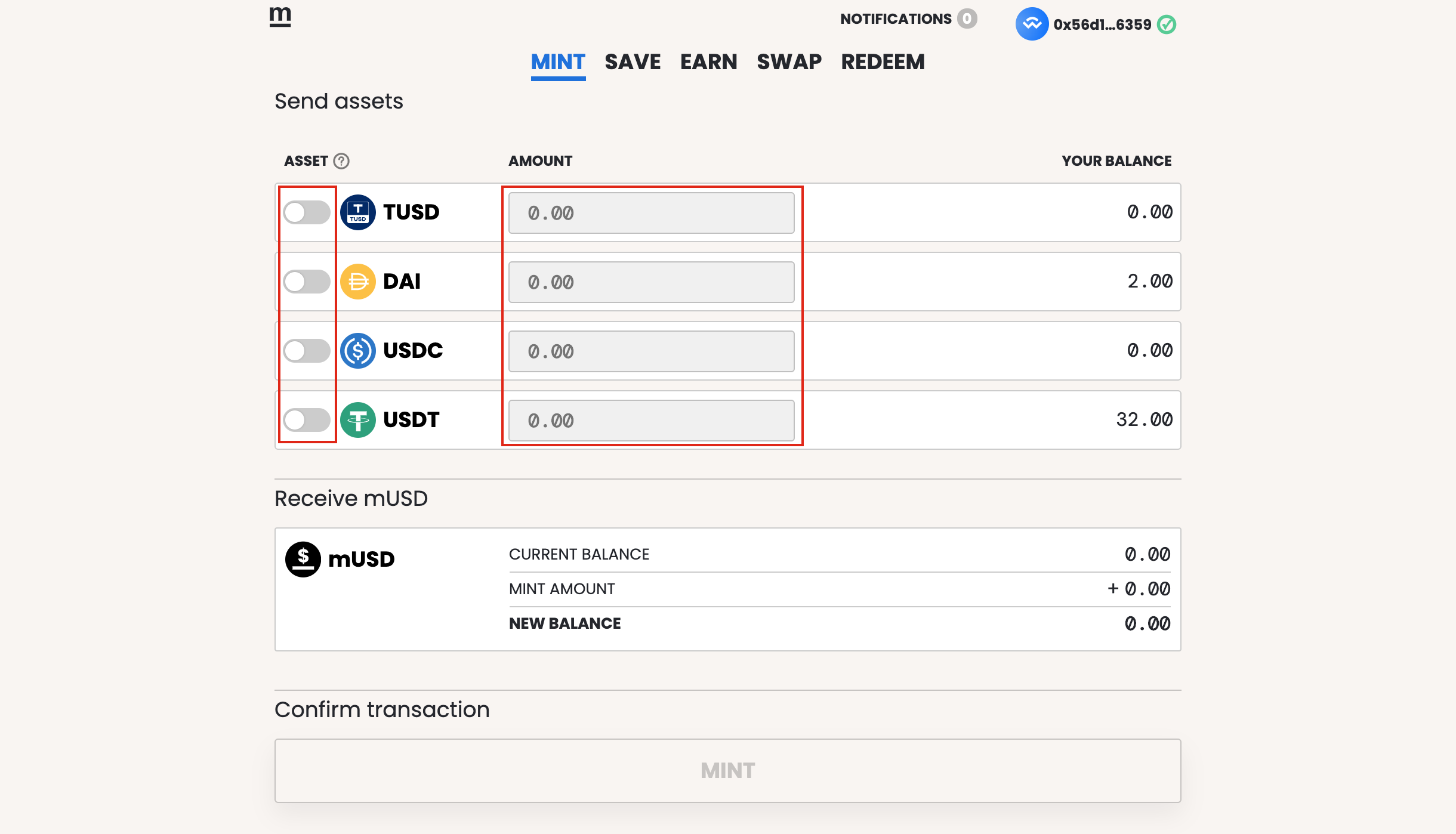The image size is (1456, 834).
Task: Click the notifications count badge
Action: pyautogui.click(x=967, y=18)
